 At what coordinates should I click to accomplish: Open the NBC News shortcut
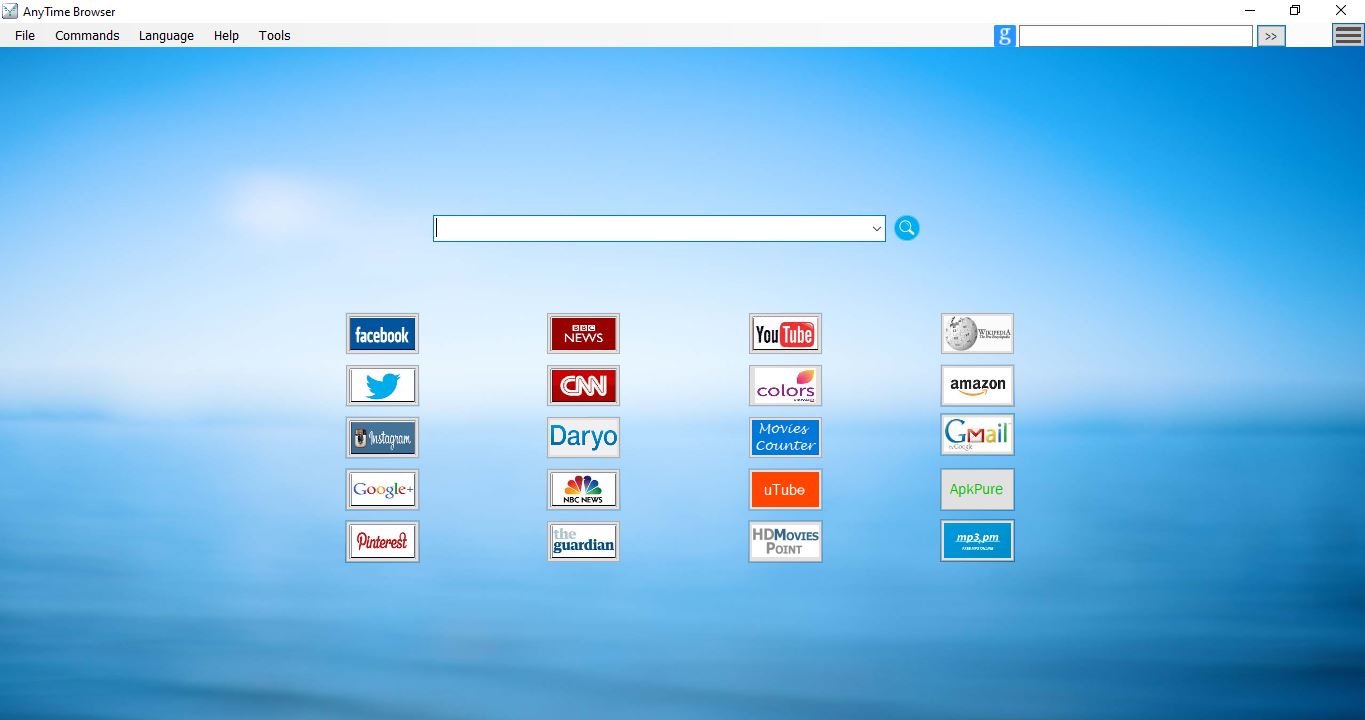pos(584,490)
